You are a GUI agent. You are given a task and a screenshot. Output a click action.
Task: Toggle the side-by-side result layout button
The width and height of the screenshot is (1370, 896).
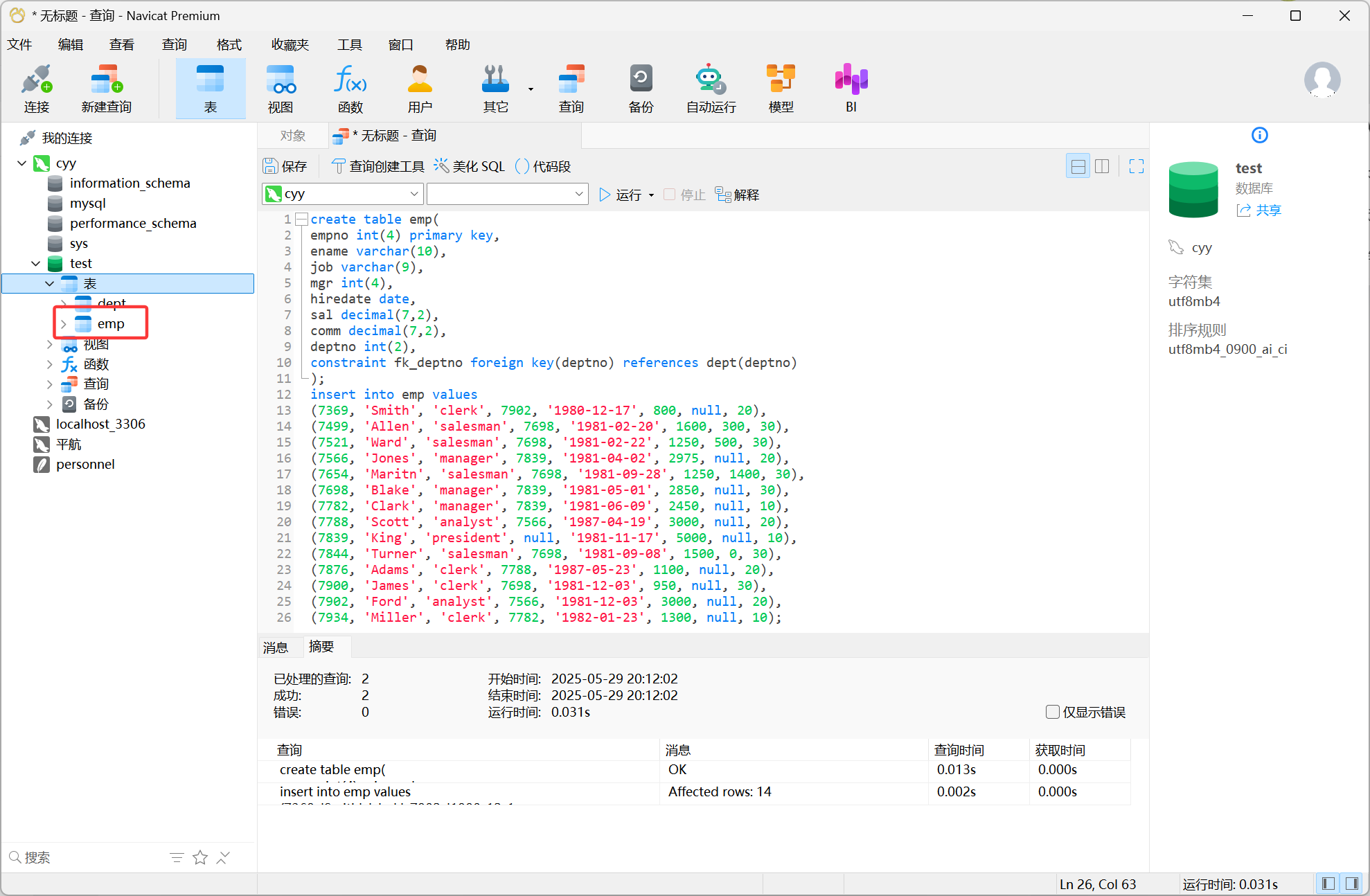pyautogui.click(x=1102, y=166)
